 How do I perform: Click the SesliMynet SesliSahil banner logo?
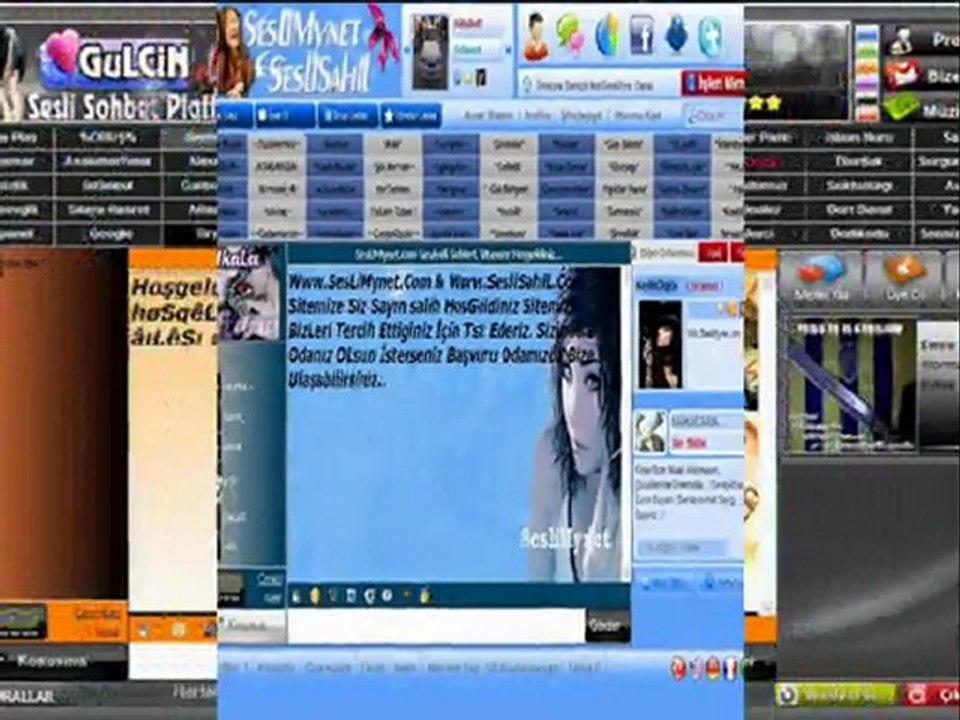(x=309, y=50)
